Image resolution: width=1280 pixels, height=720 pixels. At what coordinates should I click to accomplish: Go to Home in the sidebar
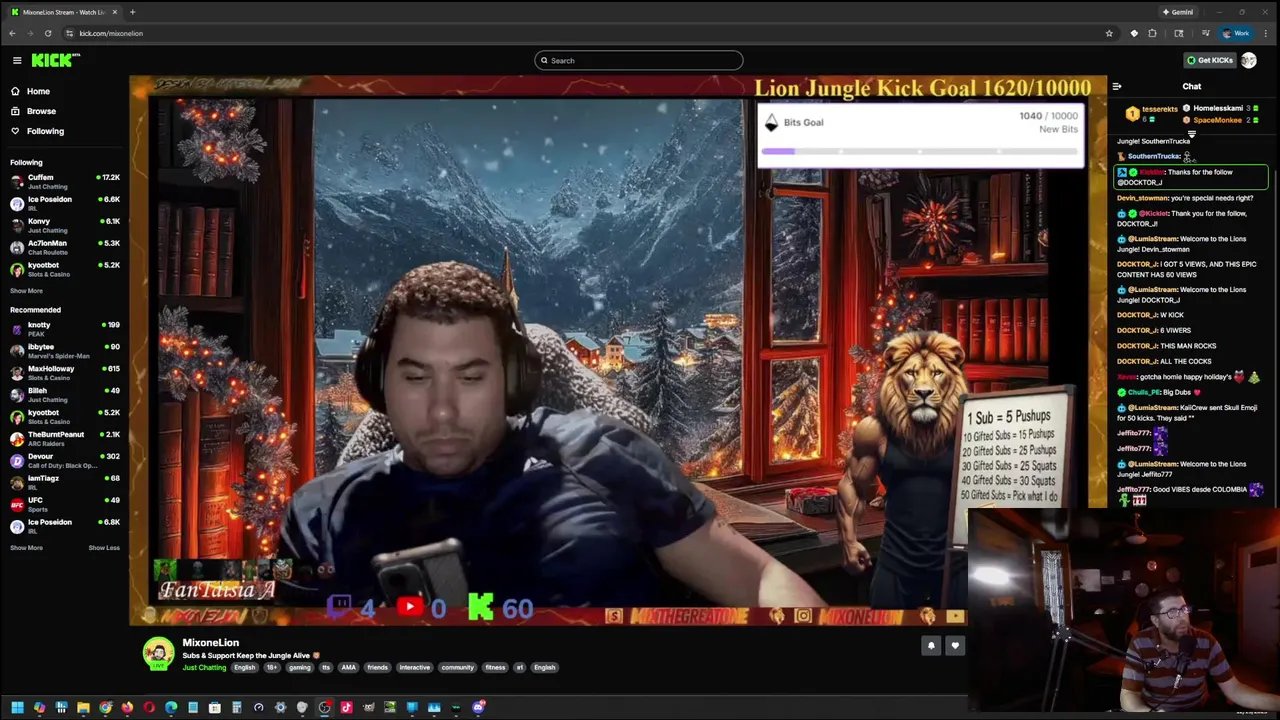pyautogui.click(x=38, y=91)
